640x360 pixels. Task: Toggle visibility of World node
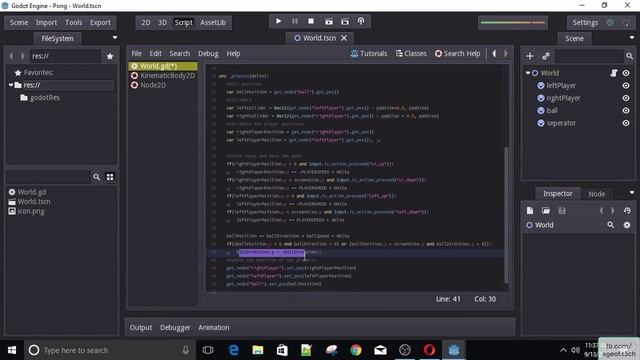(x=626, y=73)
